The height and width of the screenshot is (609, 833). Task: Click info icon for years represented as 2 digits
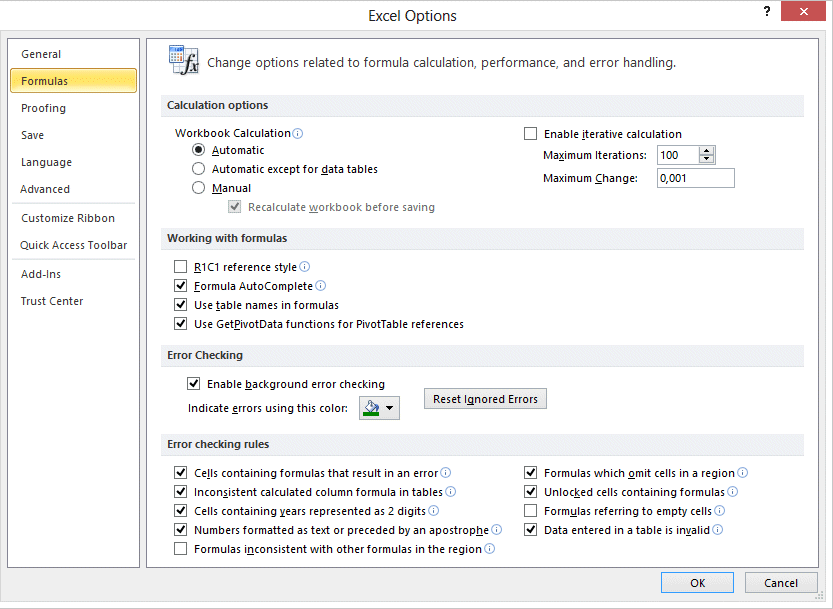[434, 511]
